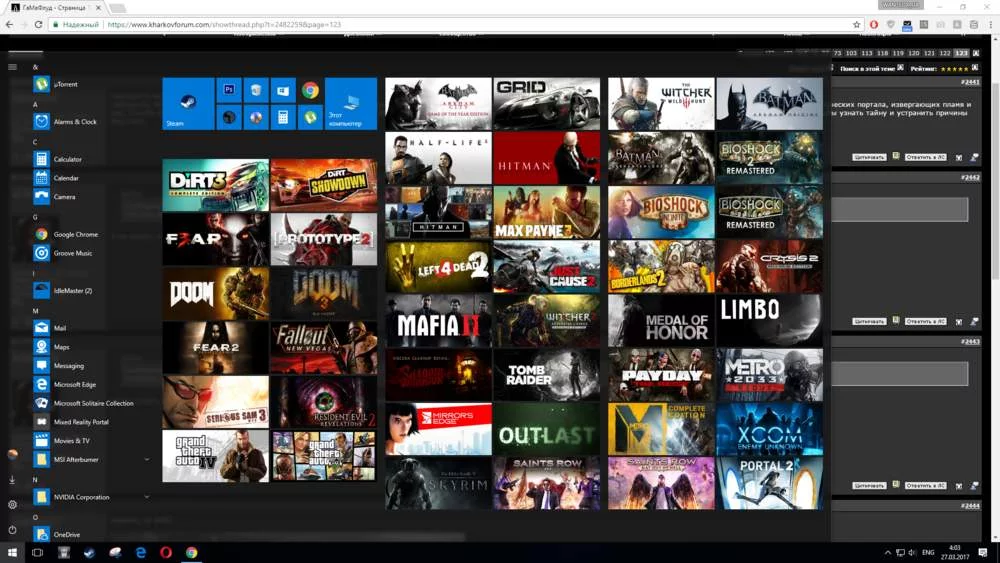Launch The Witcher Wild Hunt tile
Viewport: 1000px width, 563px height.
[x=661, y=103]
